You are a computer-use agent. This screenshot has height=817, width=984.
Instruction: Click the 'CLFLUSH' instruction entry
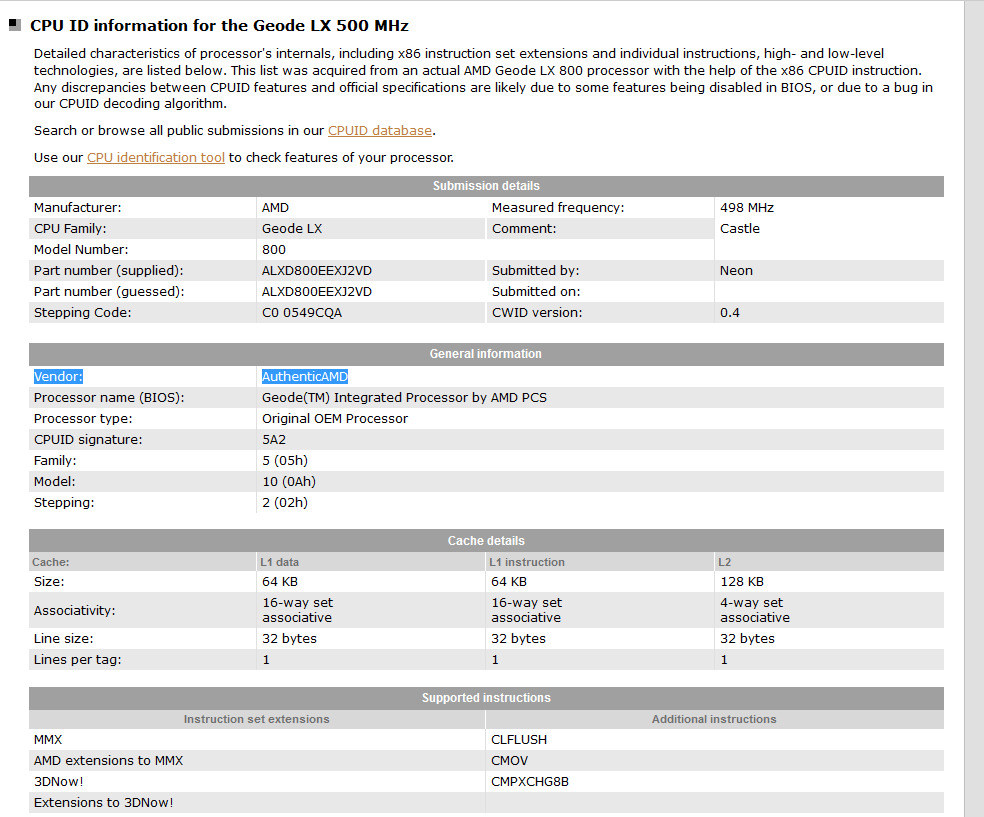(519, 740)
